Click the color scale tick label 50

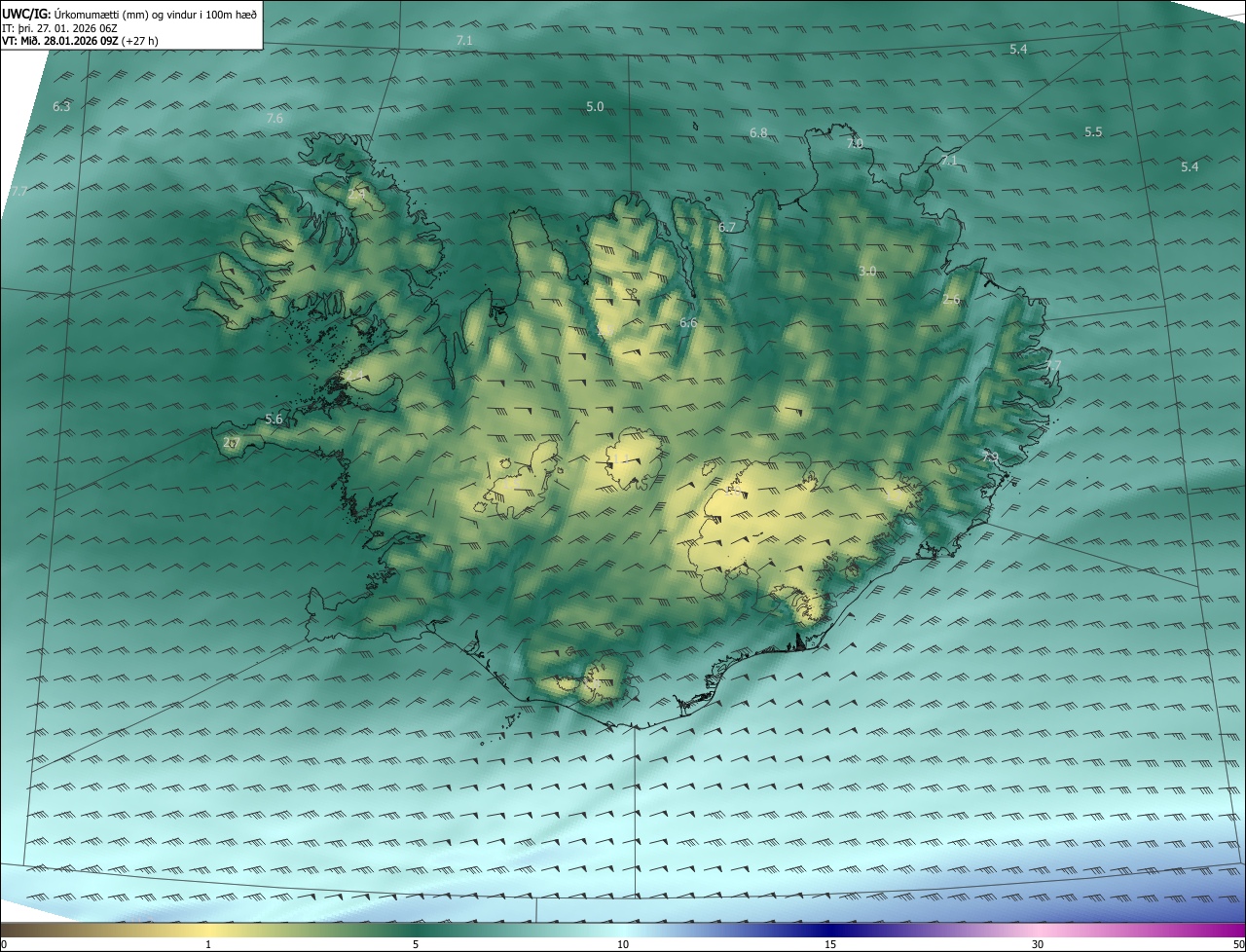[1238, 944]
